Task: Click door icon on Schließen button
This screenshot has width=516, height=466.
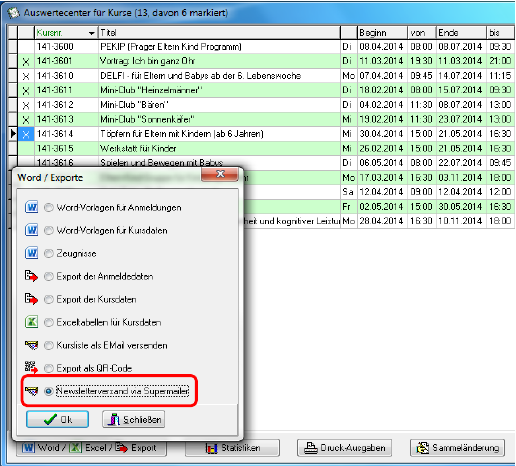Action: [114, 419]
